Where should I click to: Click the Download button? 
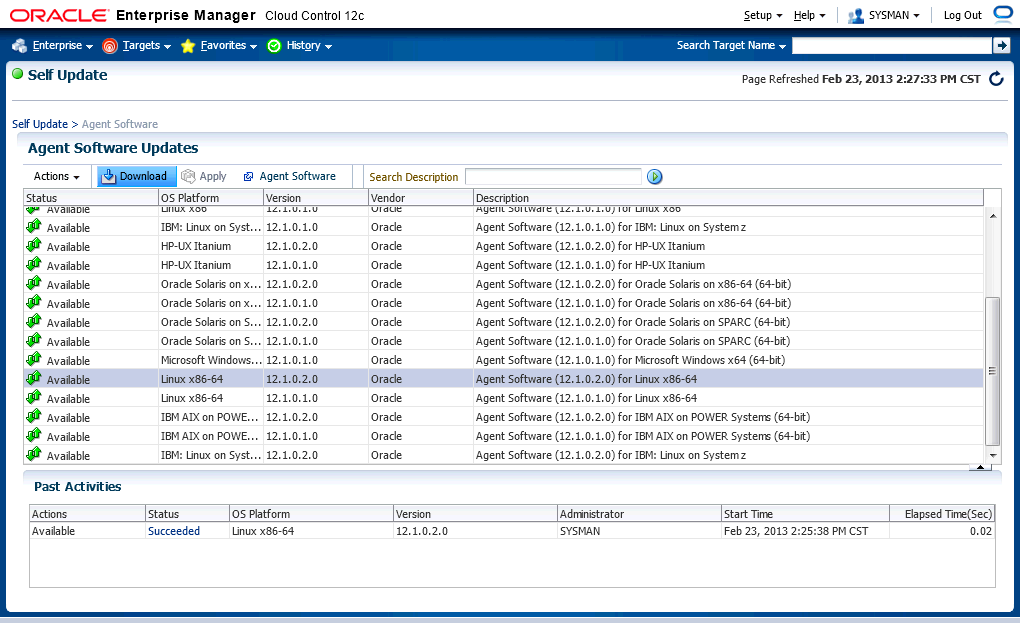pos(137,176)
